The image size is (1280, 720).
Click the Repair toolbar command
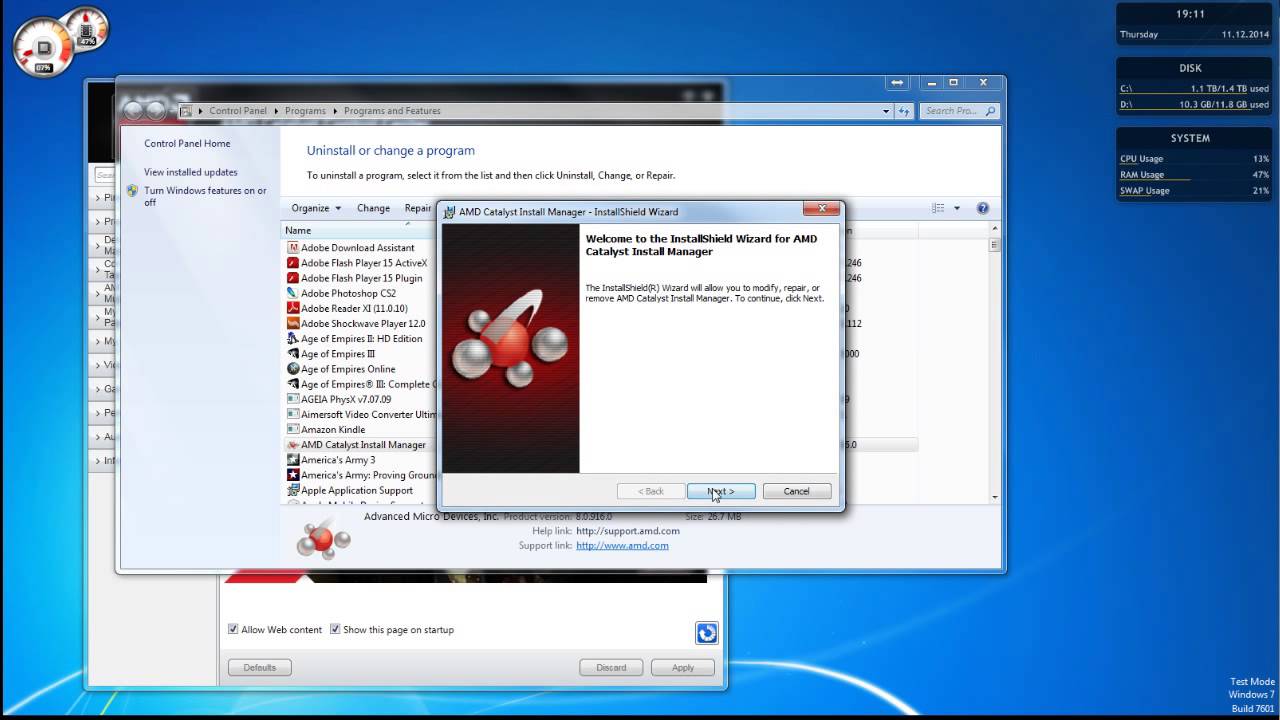click(418, 208)
